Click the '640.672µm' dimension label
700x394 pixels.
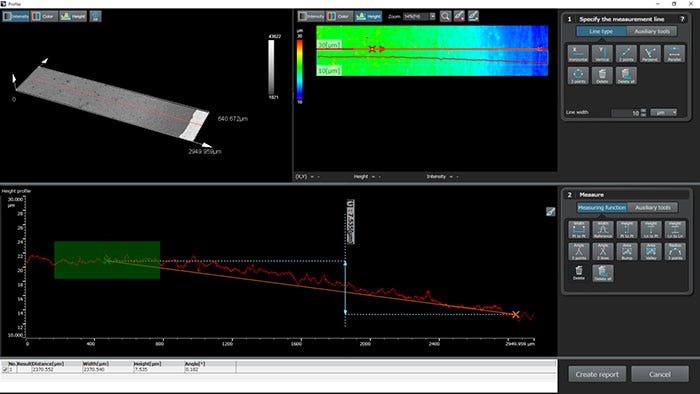pyautogui.click(x=233, y=119)
